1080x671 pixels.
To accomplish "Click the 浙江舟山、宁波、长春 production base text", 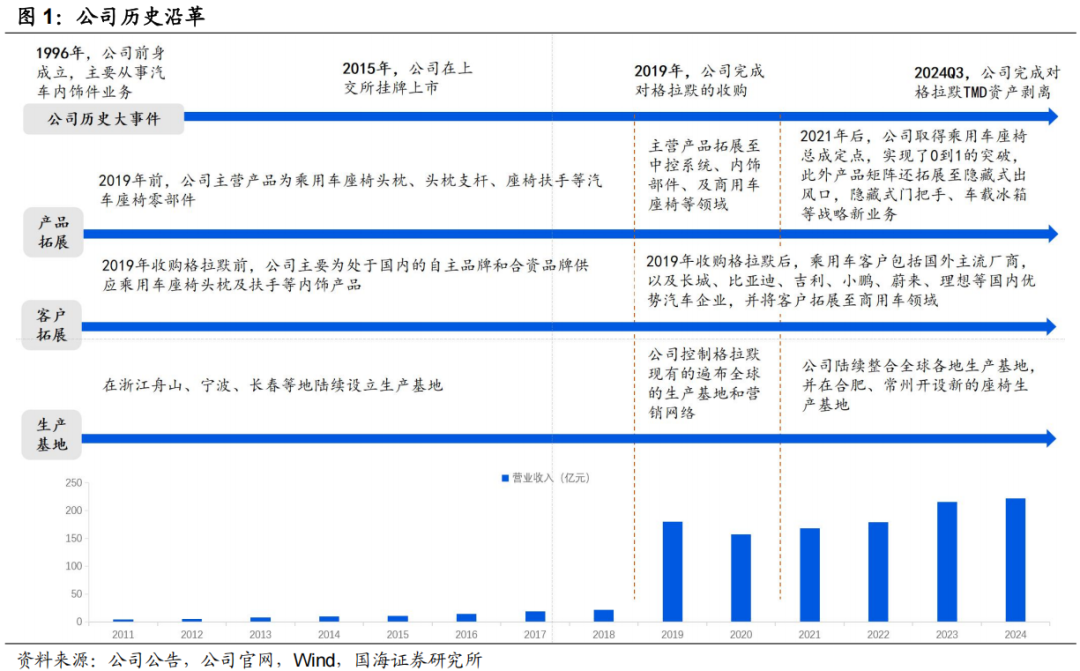I will (x=273, y=385).
